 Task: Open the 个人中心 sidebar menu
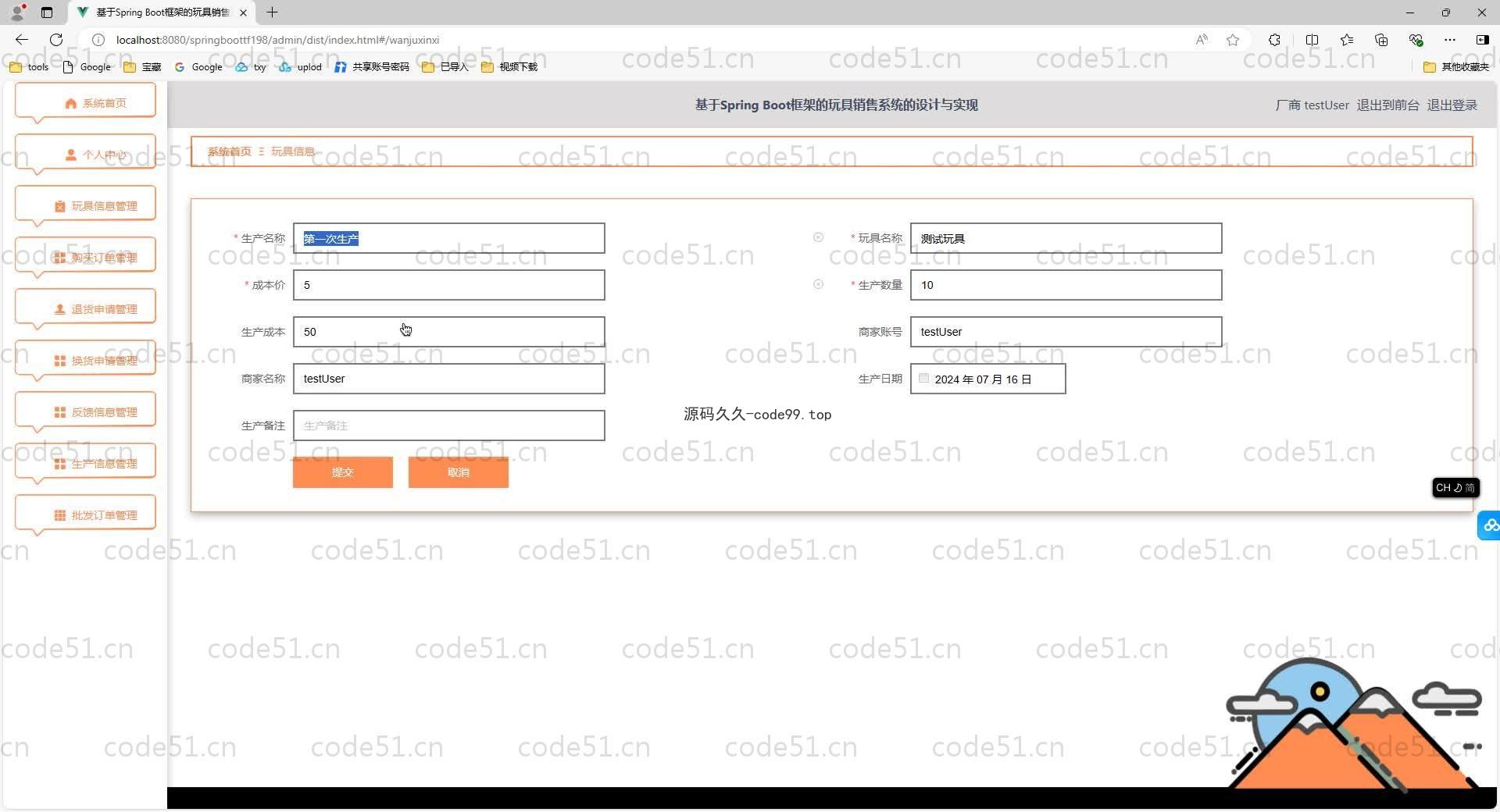[x=85, y=154]
